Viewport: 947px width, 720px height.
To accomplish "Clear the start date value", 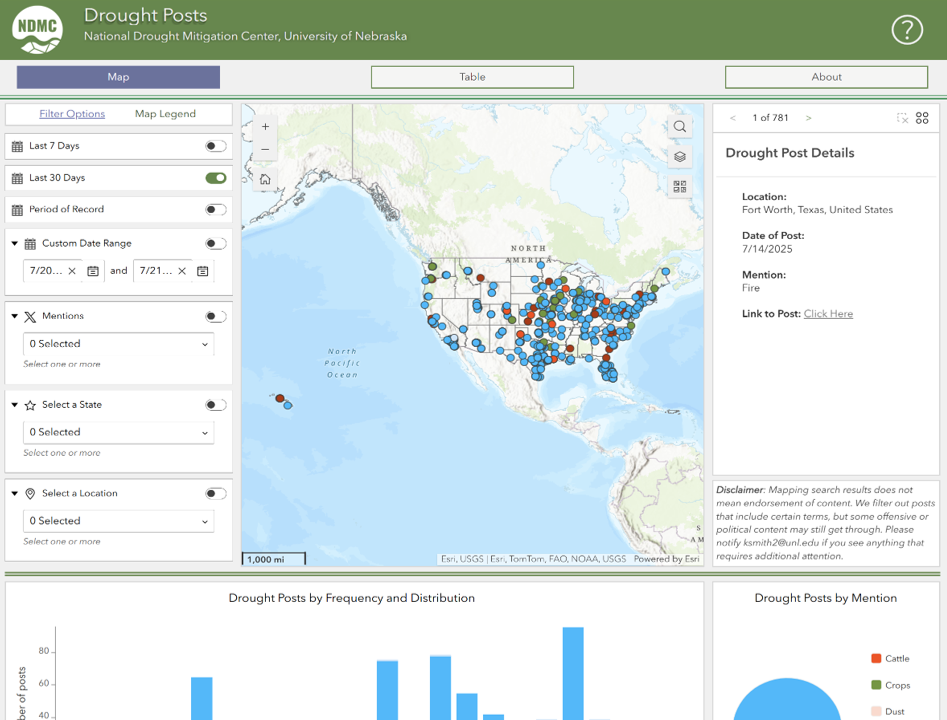I will tap(72, 271).
